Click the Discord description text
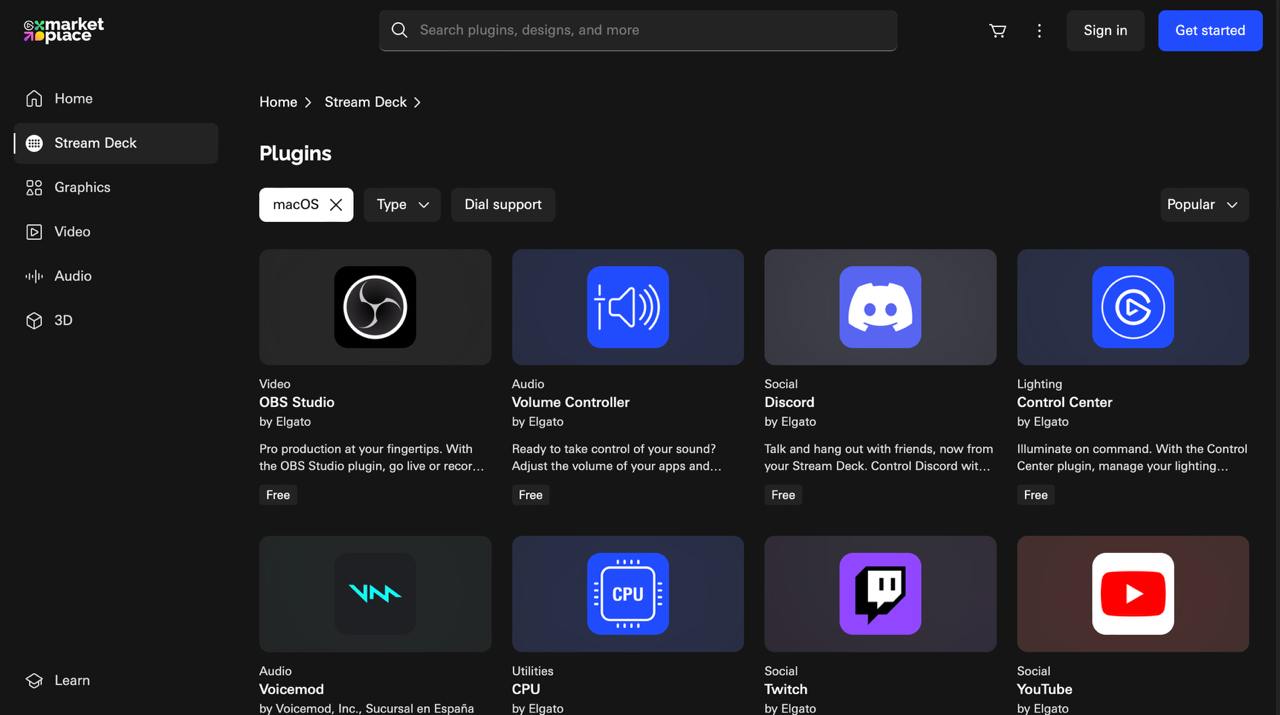The image size is (1280, 715). pyautogui.click(x=879, y=458)
